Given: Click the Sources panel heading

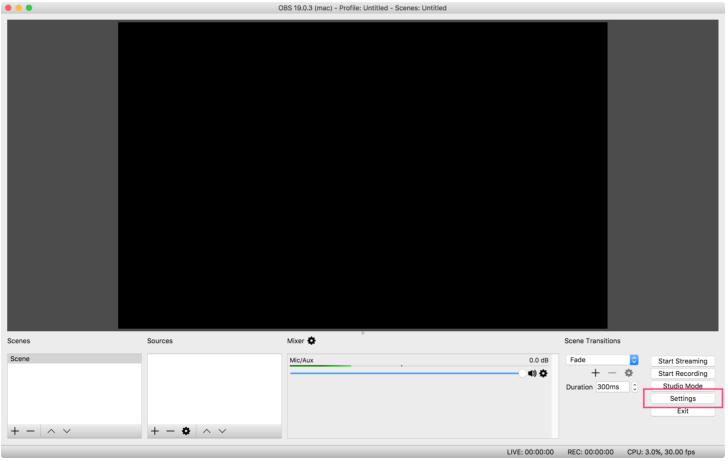Looking at the screenshot, I should click(x=160, y=341).
